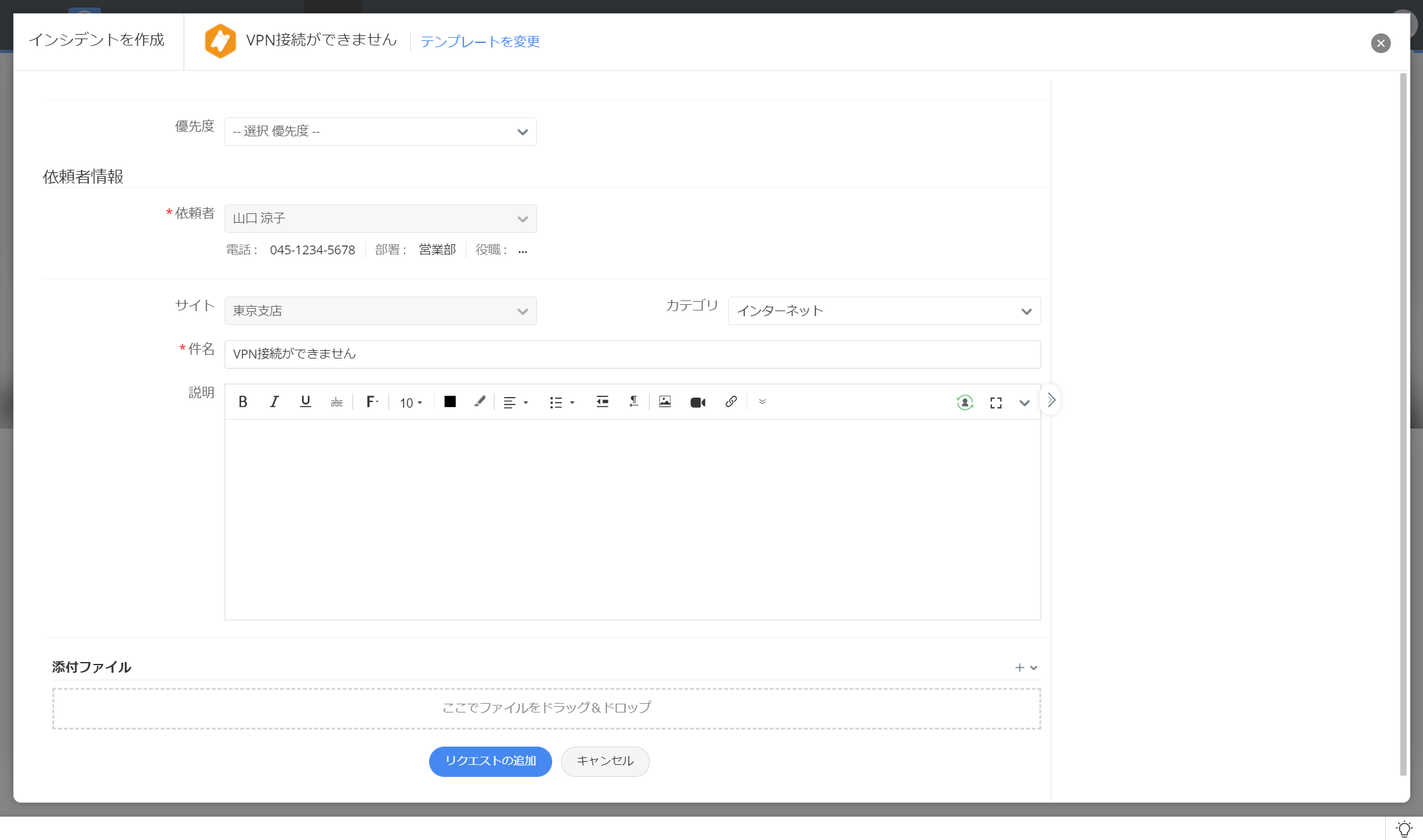Click the green requester refresh icon
The height and width of the screenshot is (840, 1423).
(x=964, y=403)
